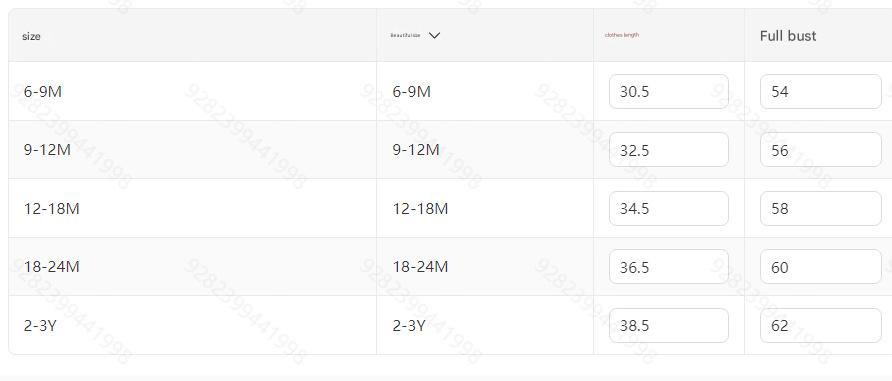Image resolution: width=892 pixels, height=381 pixels.
Task: Expand the chevron dropdown in the second column header
Action: (434, 35)
